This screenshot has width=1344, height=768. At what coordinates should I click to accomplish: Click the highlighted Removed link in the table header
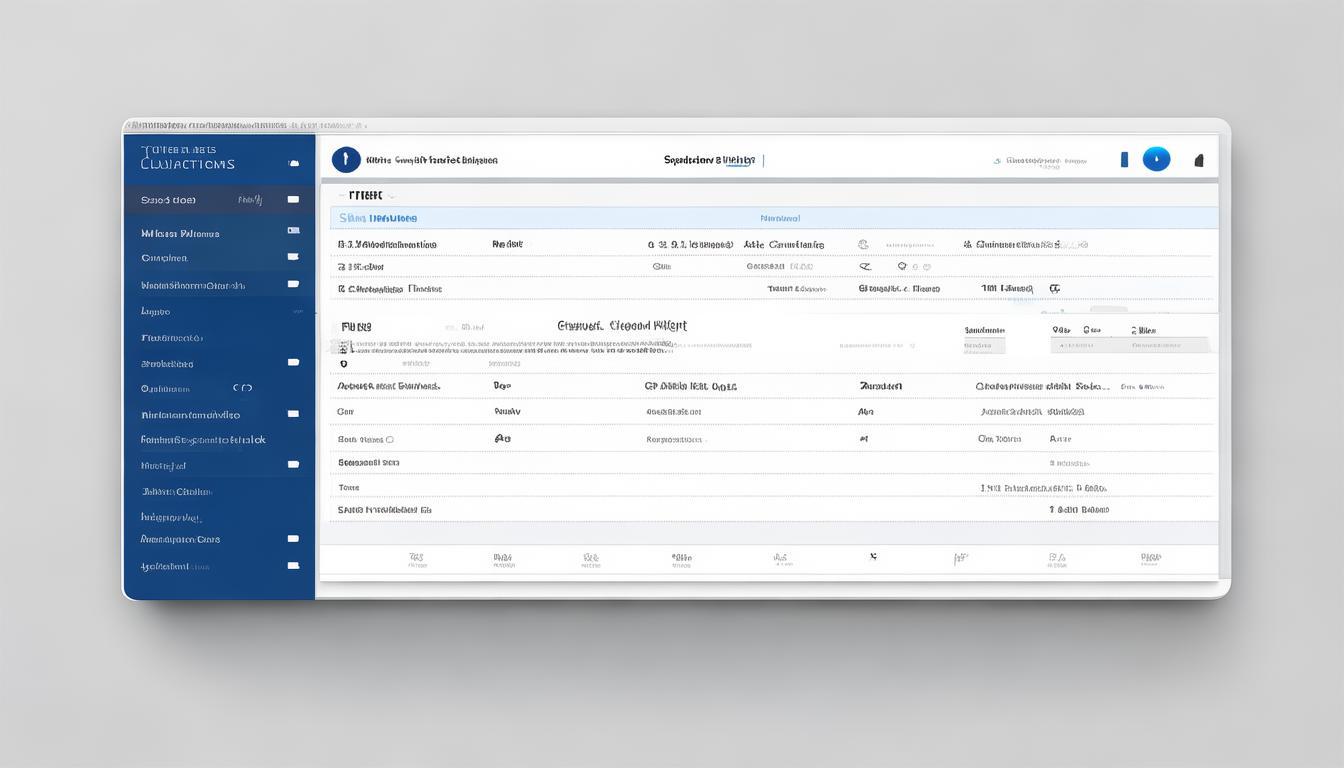[782, 217]
